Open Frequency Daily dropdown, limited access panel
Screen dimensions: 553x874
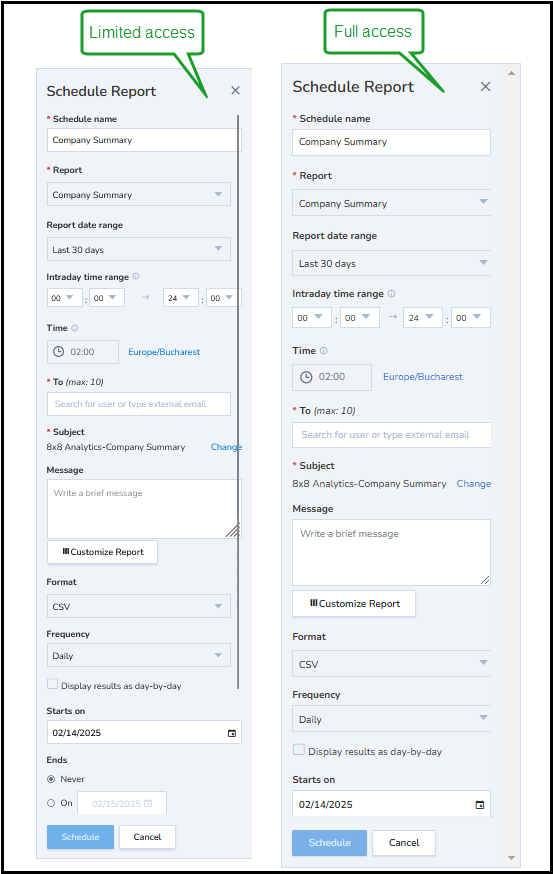(139, 656)
